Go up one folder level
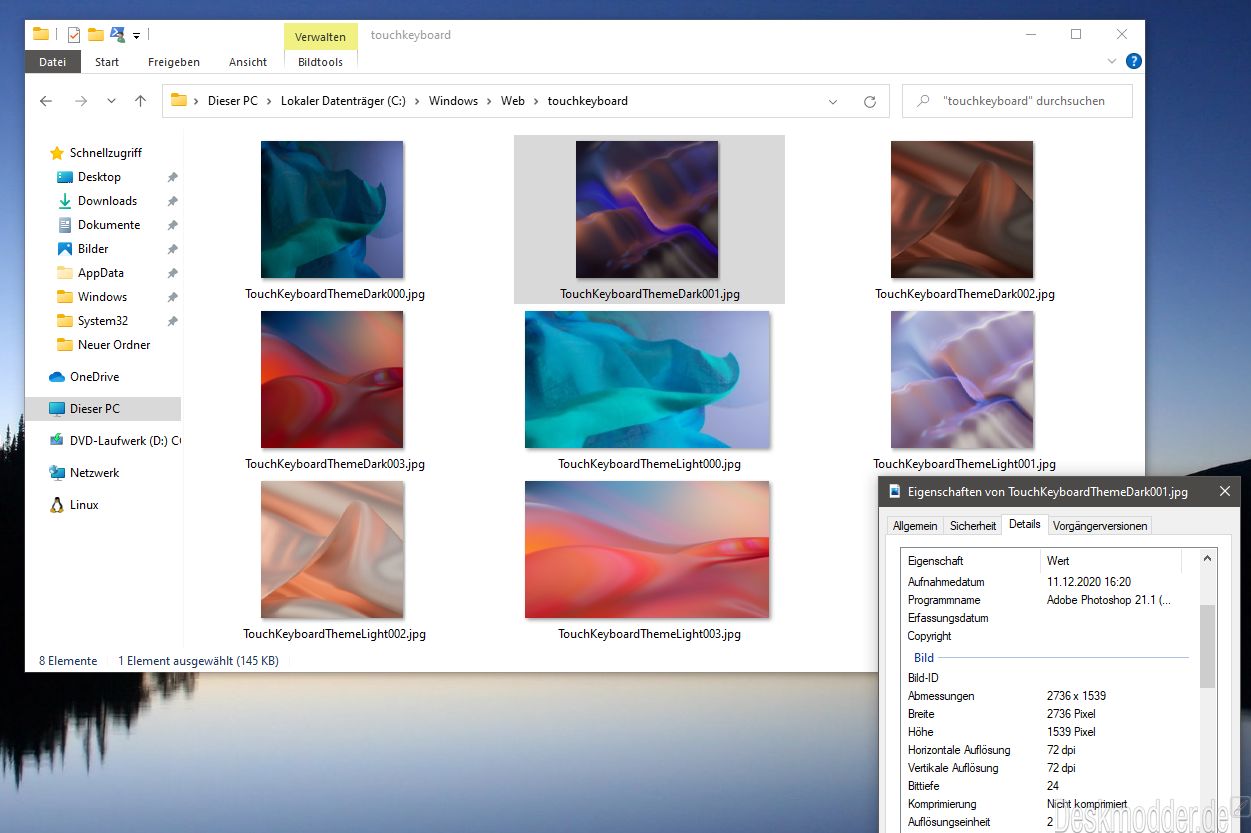This screenshot has height=833, width=1251. click(x=140, y=101)
